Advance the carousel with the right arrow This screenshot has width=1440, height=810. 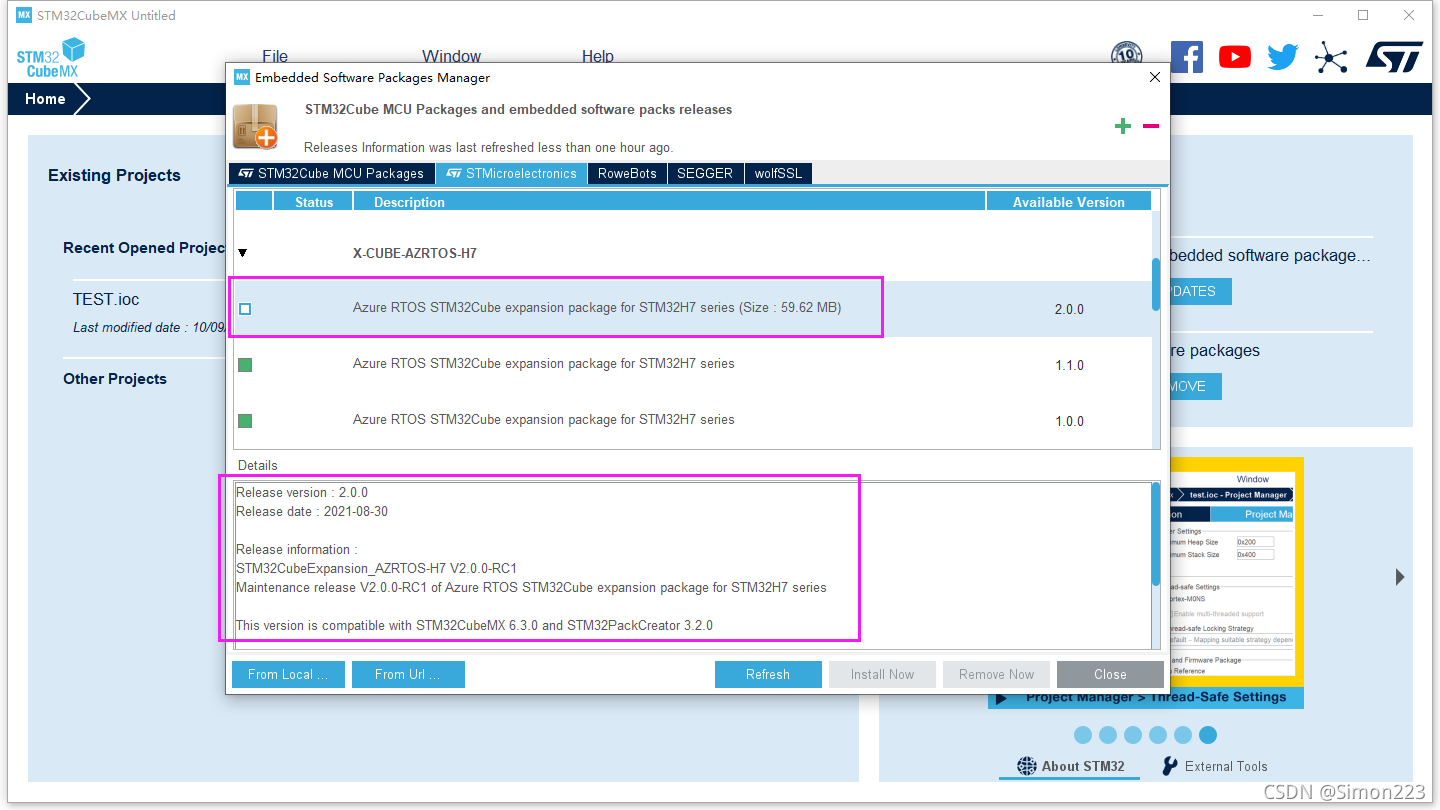[1400, 577]
